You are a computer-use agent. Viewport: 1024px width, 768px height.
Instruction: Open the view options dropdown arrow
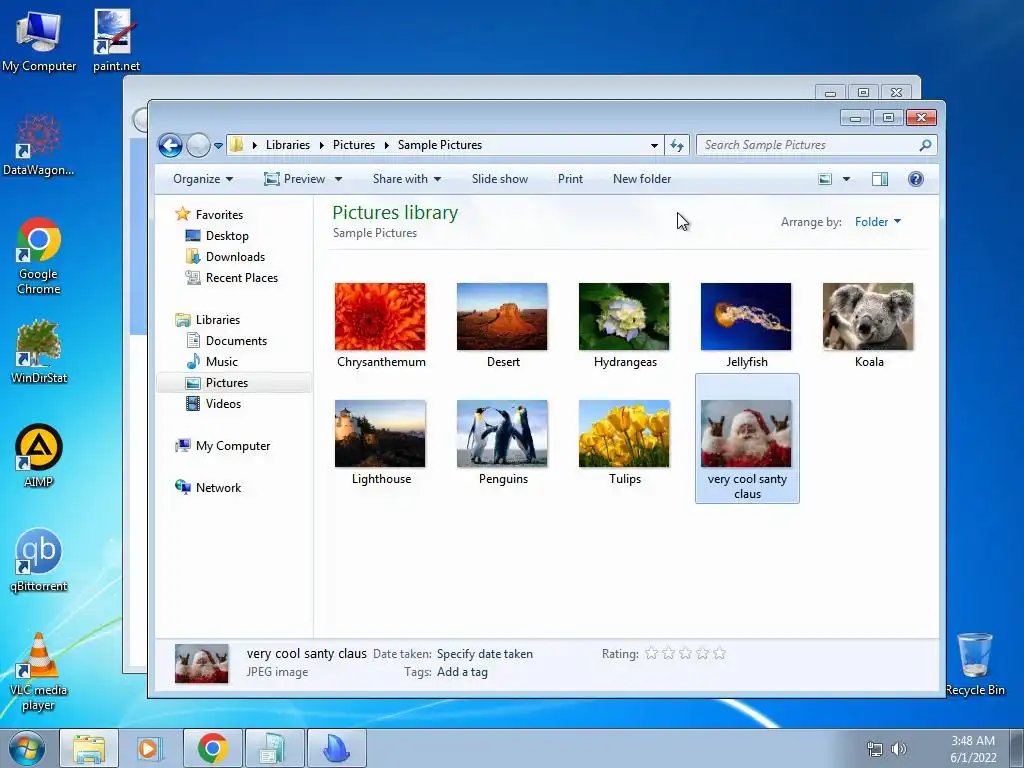click(846, 179)
